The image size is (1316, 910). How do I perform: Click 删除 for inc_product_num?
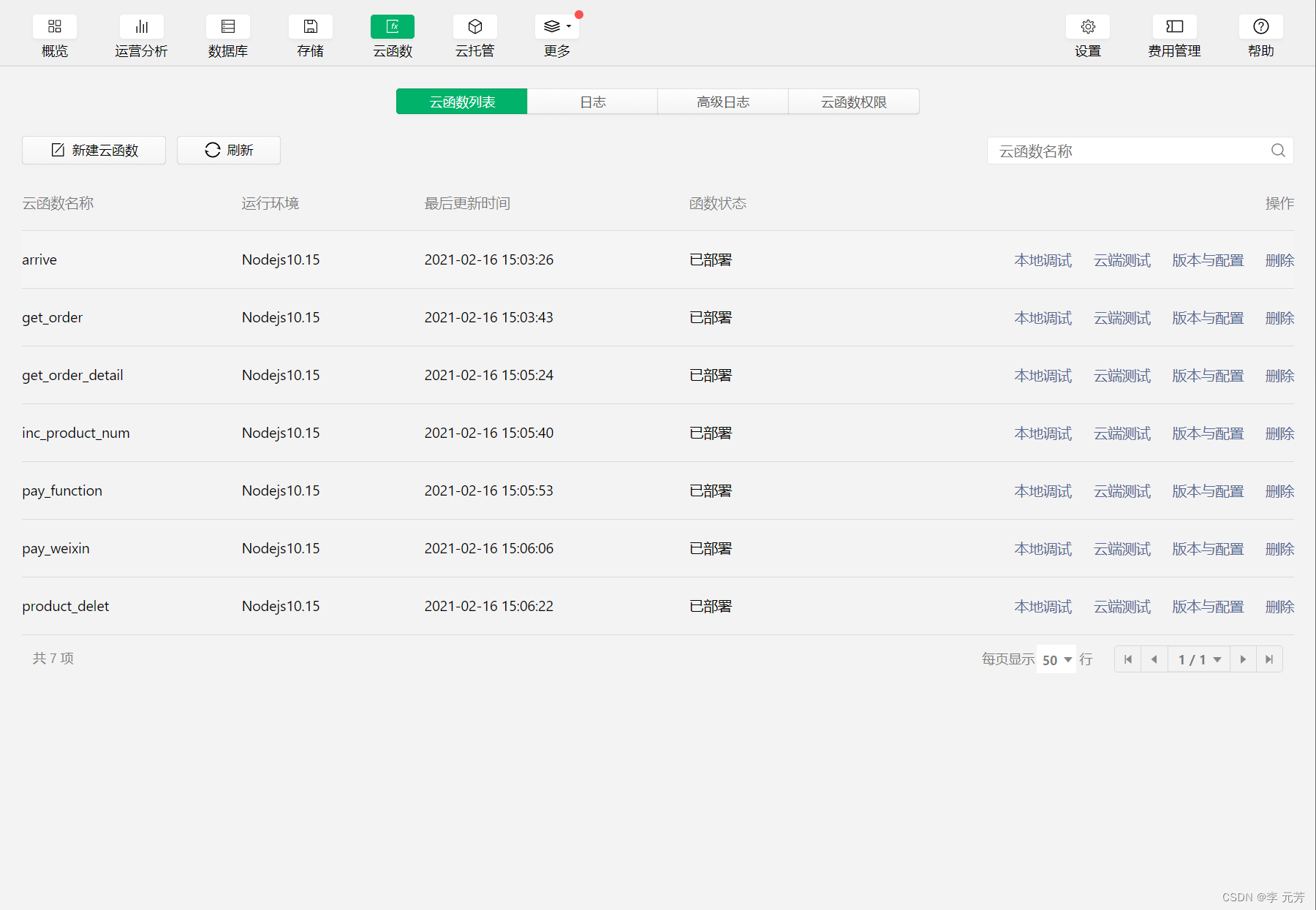click(1279, 433)
